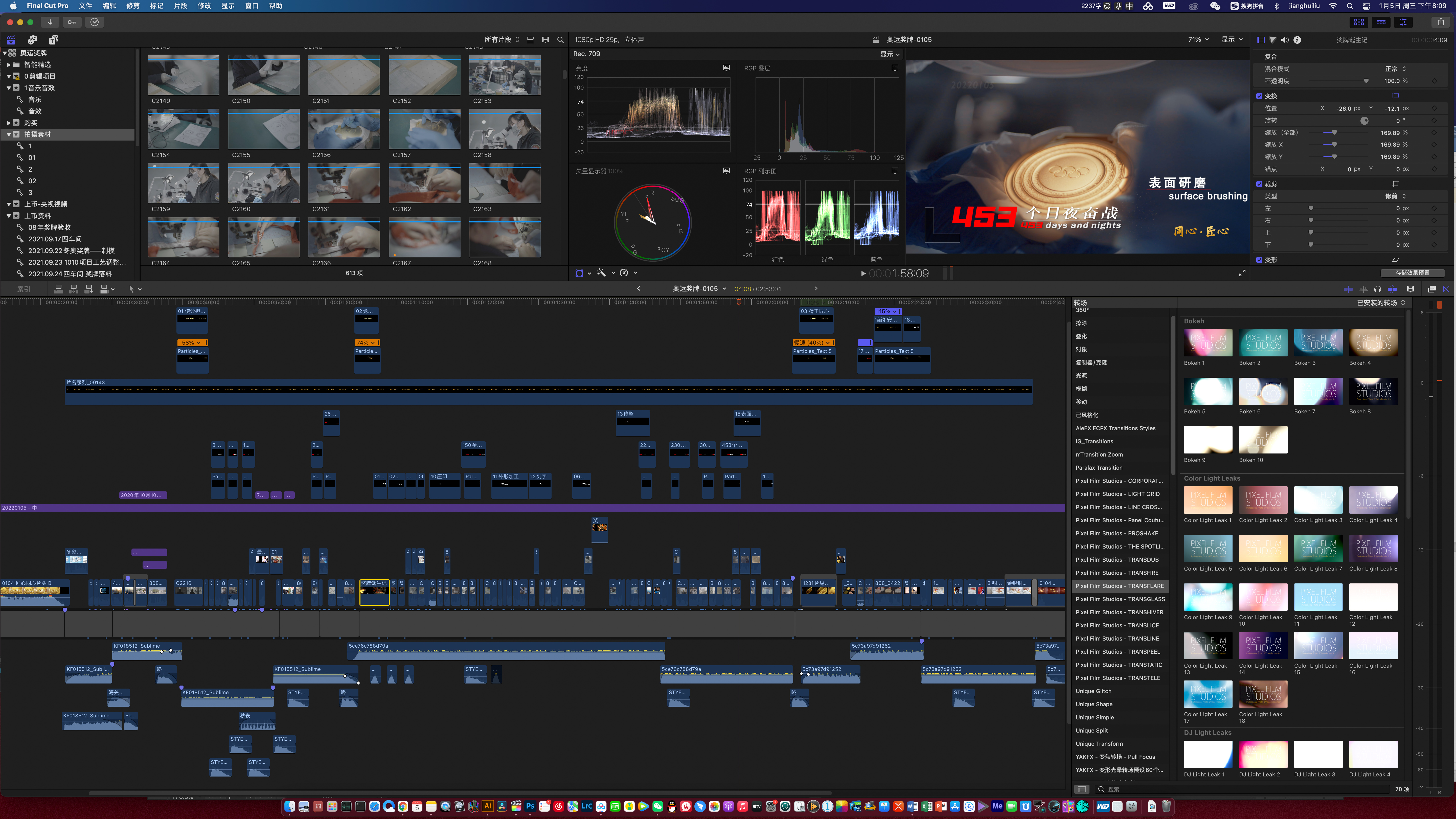This screenshot has height=819, width=1456.
Task: Enter fullscreen viewer with arrows icon
Action: (1242, 274)
